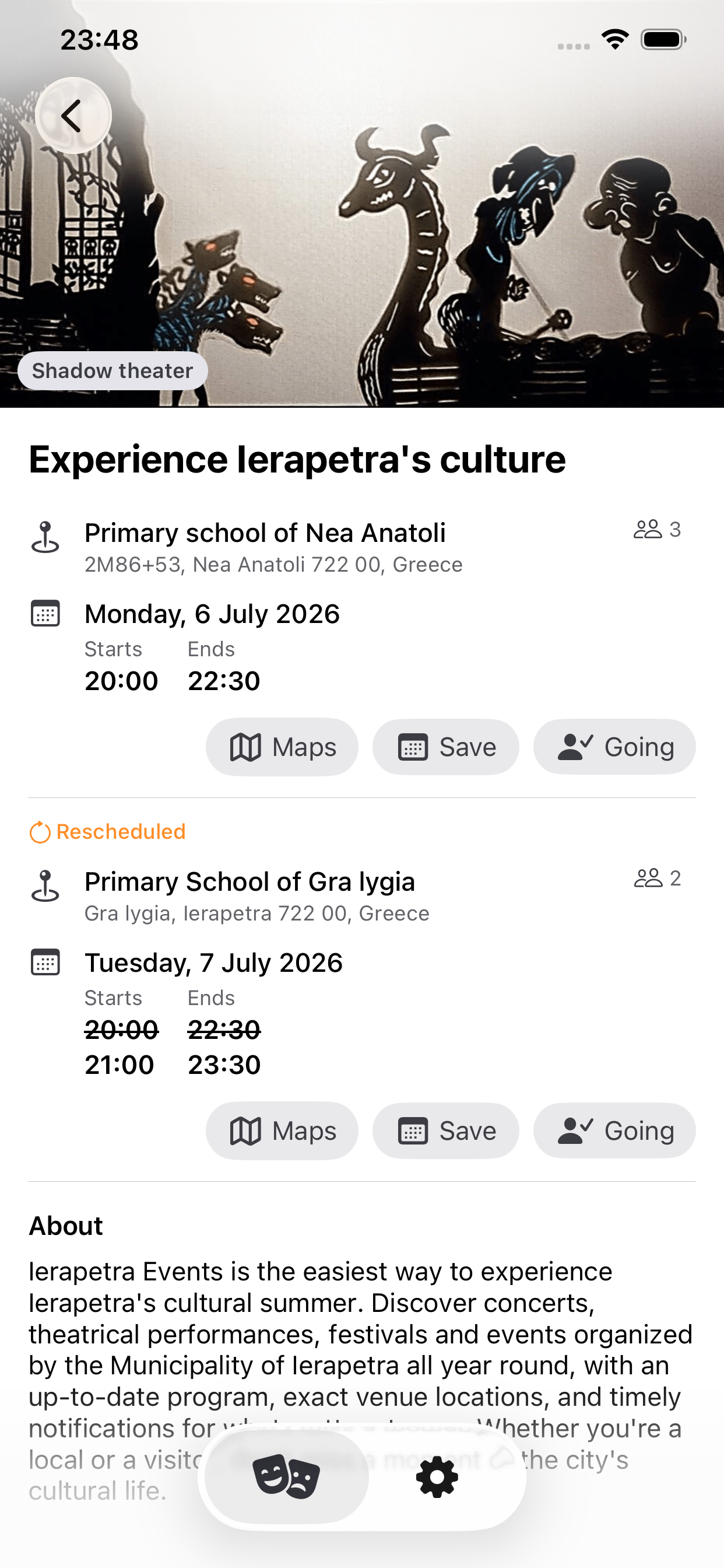This screenshot has width=724, height=1568.
Task: Open Maps for Primary school of Nea Anatoli
Action: 282,747
